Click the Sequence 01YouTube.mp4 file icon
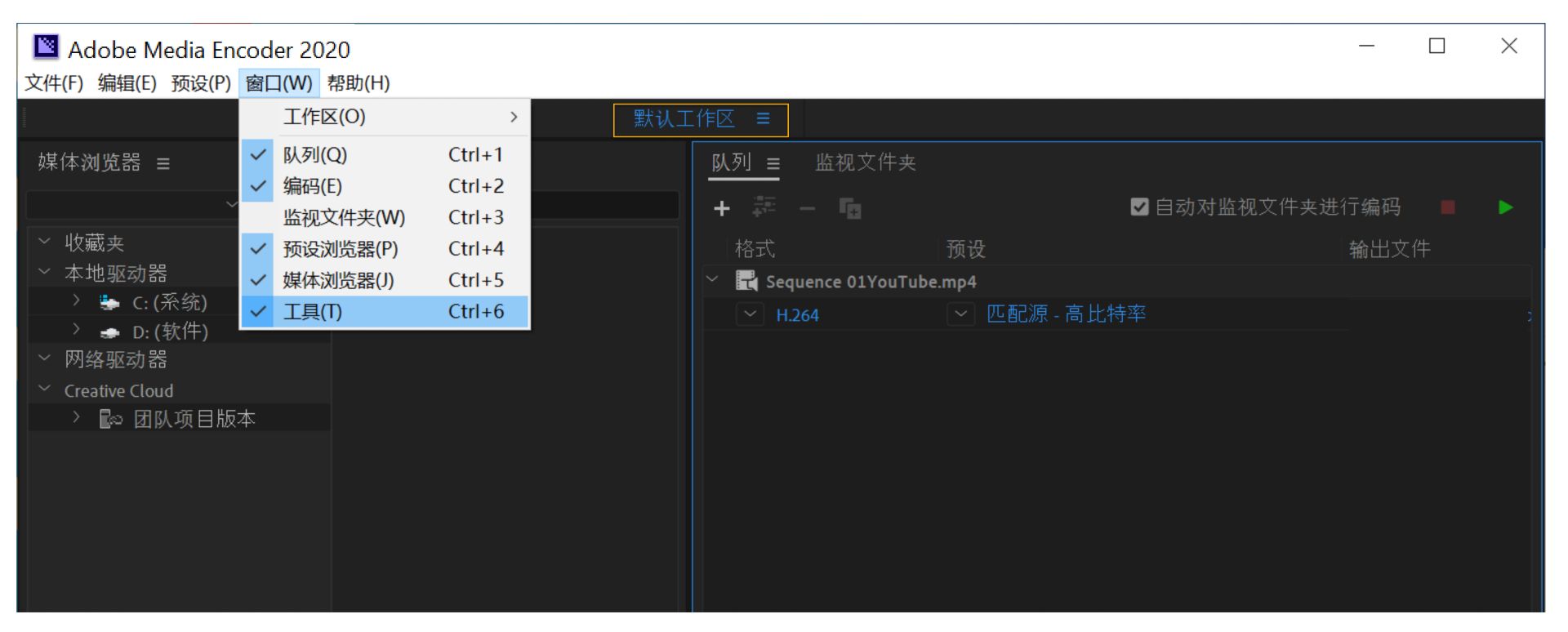Viewport: 1568px width, 632px height. tap(746, 282)
